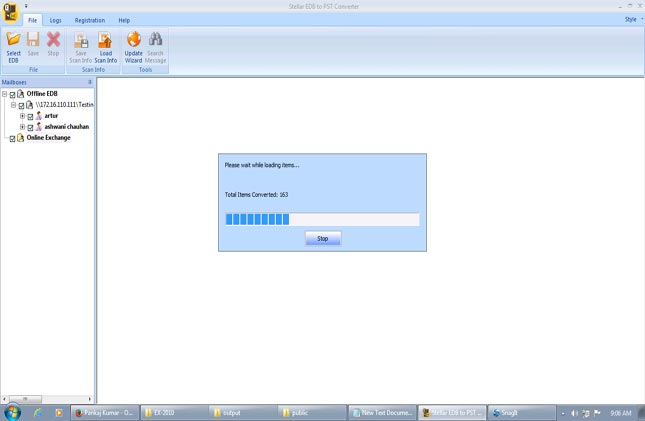Image resolution: width=645 pixels, height=421 pixels.
Task: Uncheck the ashwani chauhan checkbox
Action: tap(30, 128)
